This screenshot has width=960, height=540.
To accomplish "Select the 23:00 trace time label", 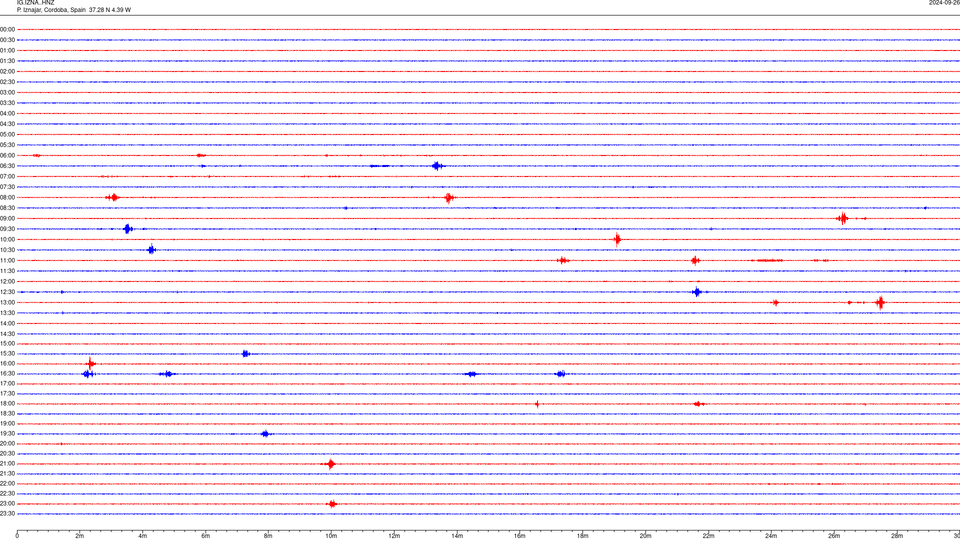I will [x=7, y=504].
